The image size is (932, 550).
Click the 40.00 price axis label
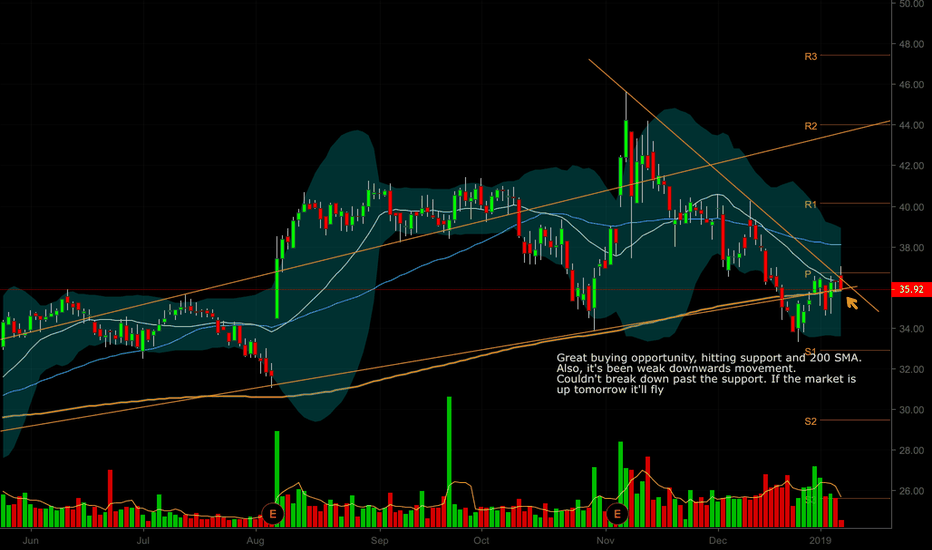(x=911, y=207)
